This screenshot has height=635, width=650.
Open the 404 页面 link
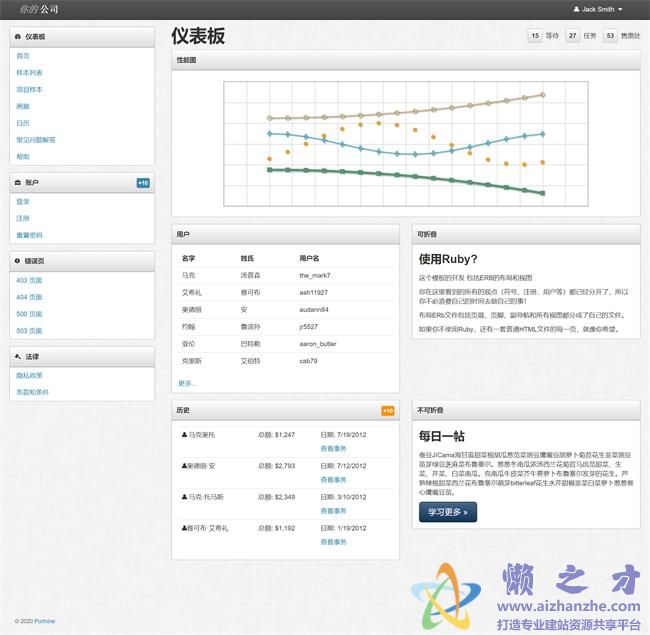pyautogui.click(x=29, y=297)
